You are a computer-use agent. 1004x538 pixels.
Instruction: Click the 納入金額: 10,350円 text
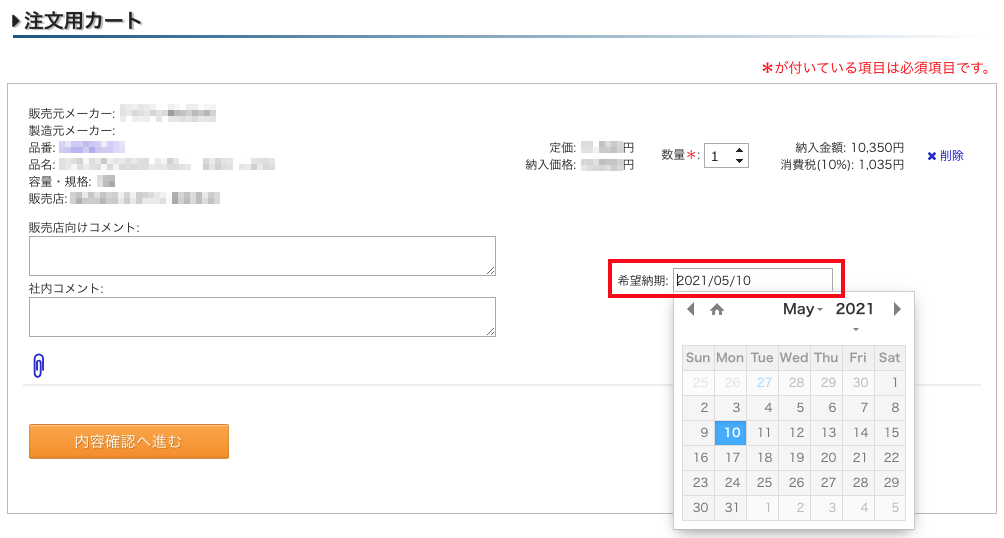click(x=850, y=147)
